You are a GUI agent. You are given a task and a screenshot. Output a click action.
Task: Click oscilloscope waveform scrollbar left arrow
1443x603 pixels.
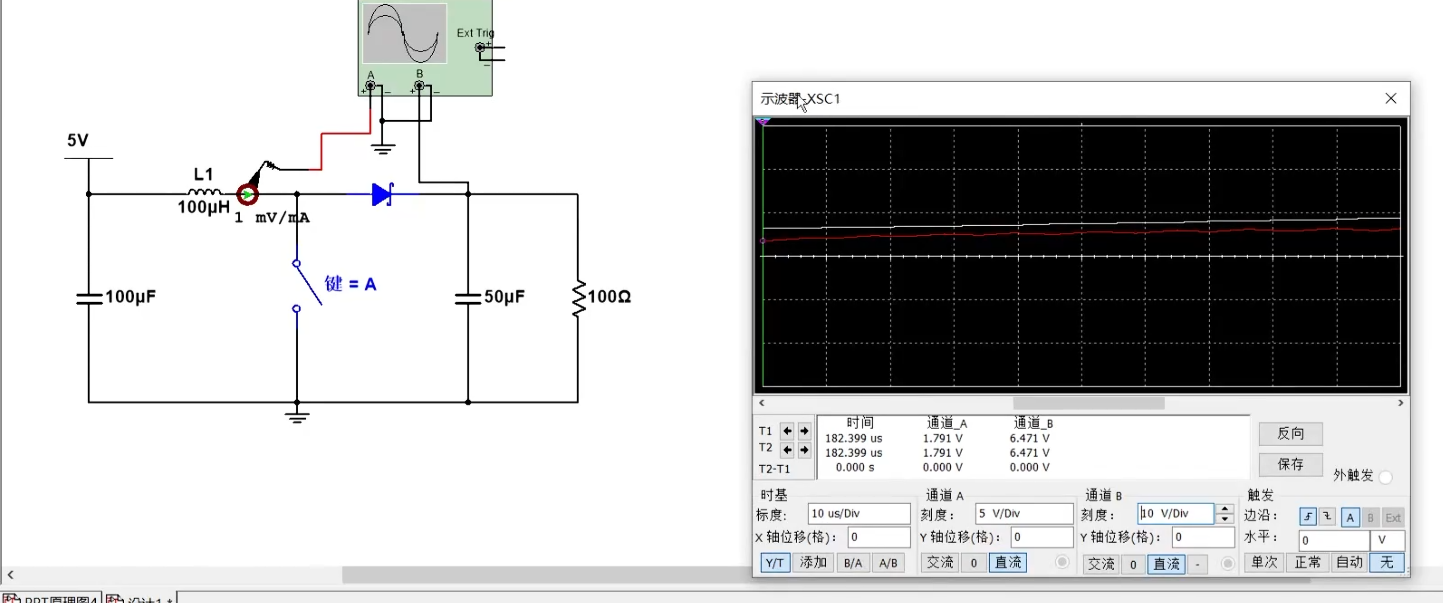(x=761, y=403)
